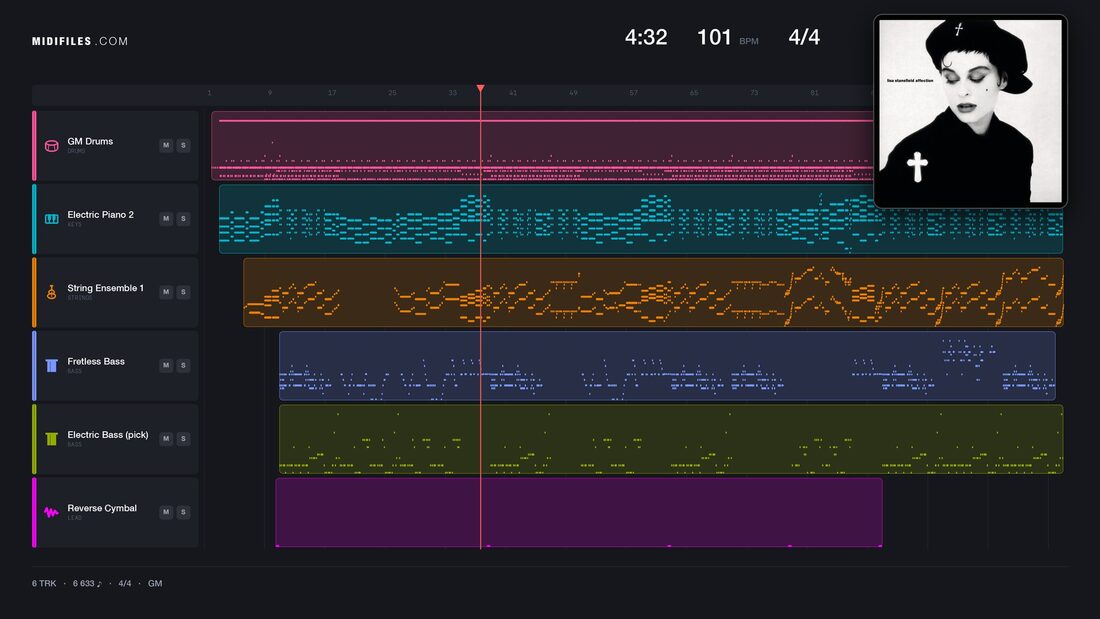Screen dimensions: 1100x619
Task: Click the 4:32 song duration display
Action: [x=646, y=37]
